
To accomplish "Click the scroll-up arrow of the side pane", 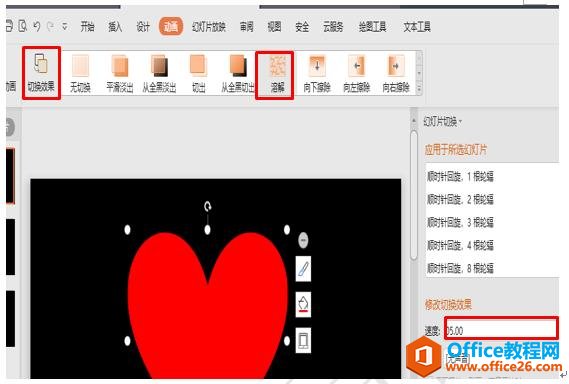I will pyautogui.click(x=414, y=120).
